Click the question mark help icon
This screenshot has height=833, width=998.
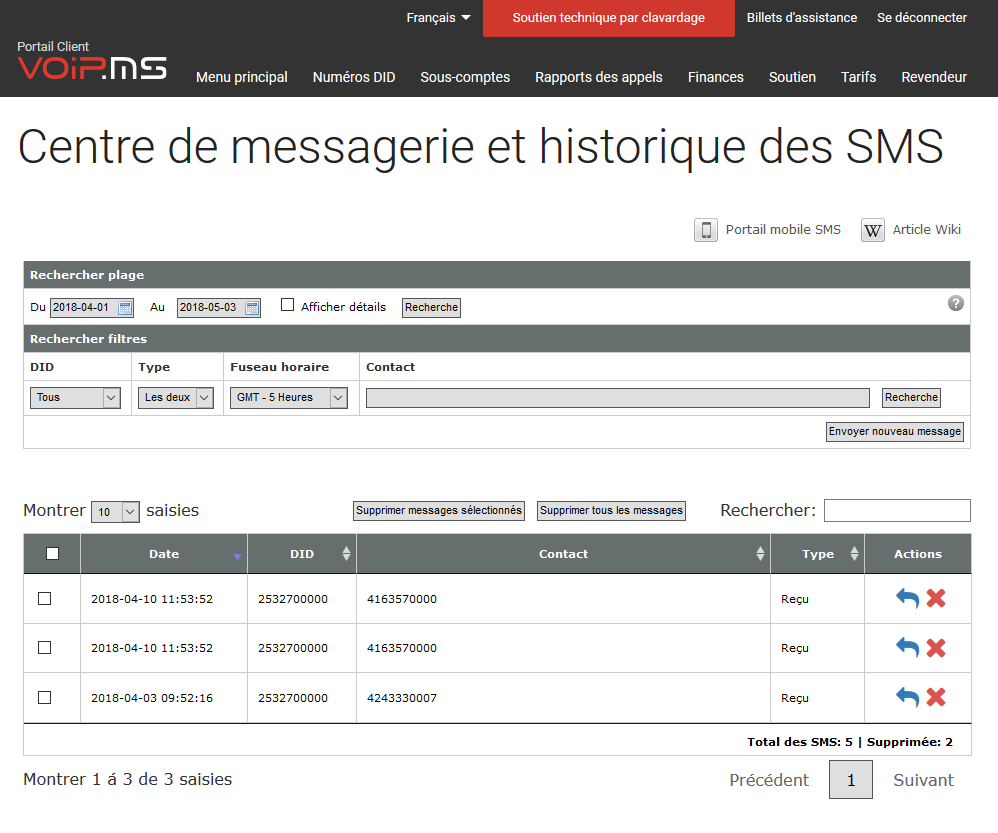click(955, 303)
